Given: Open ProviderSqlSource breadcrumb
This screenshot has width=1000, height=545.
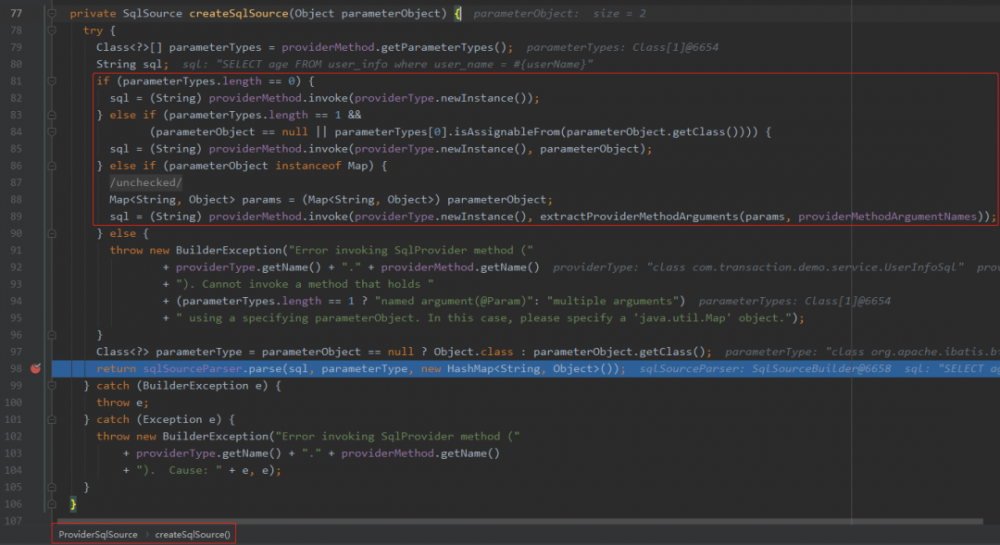Looking at the screenshot, I should pyautogui.click(x=98, y=534).
